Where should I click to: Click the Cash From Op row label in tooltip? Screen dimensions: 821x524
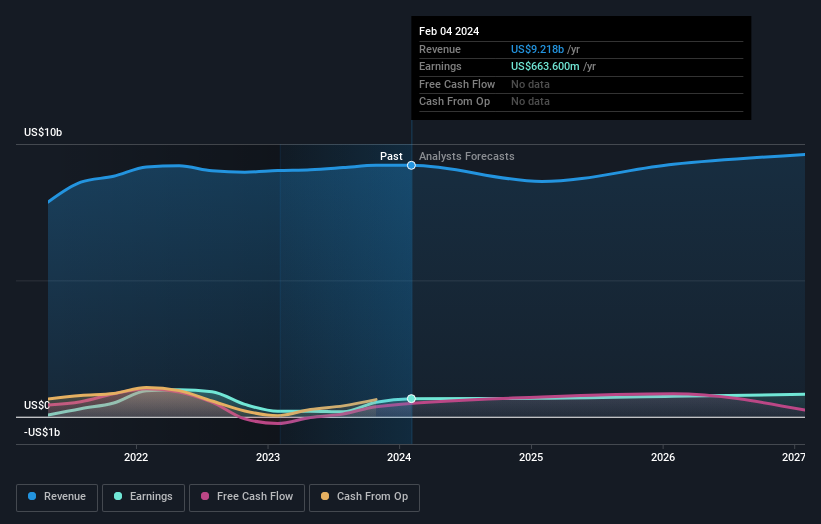tap(454, 102)
